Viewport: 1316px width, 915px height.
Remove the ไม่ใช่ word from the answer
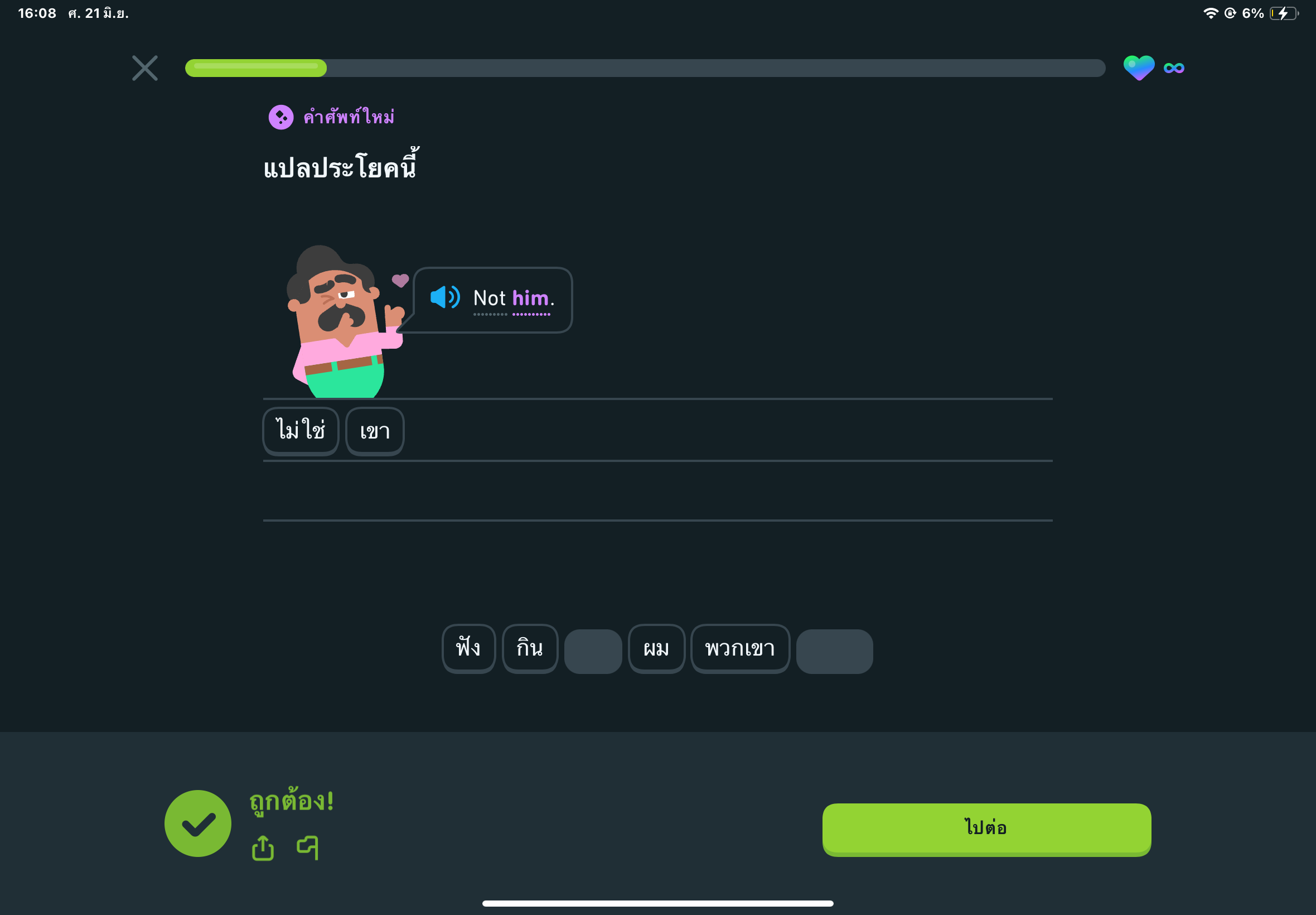301,431
